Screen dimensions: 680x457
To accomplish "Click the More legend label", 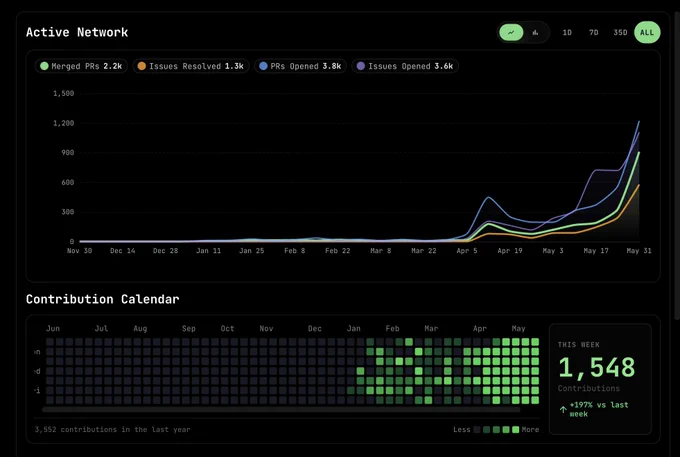I will click(x=530, y=430).
